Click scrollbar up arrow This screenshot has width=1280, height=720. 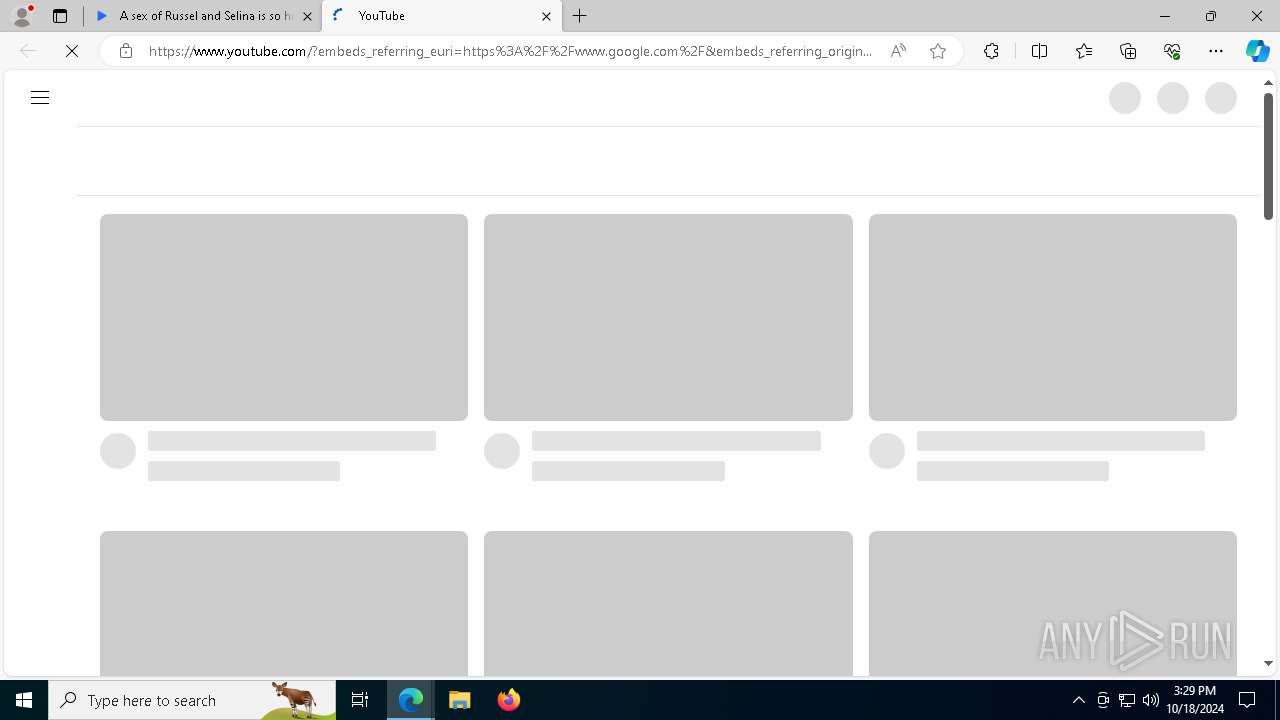tap(1268, 83)
